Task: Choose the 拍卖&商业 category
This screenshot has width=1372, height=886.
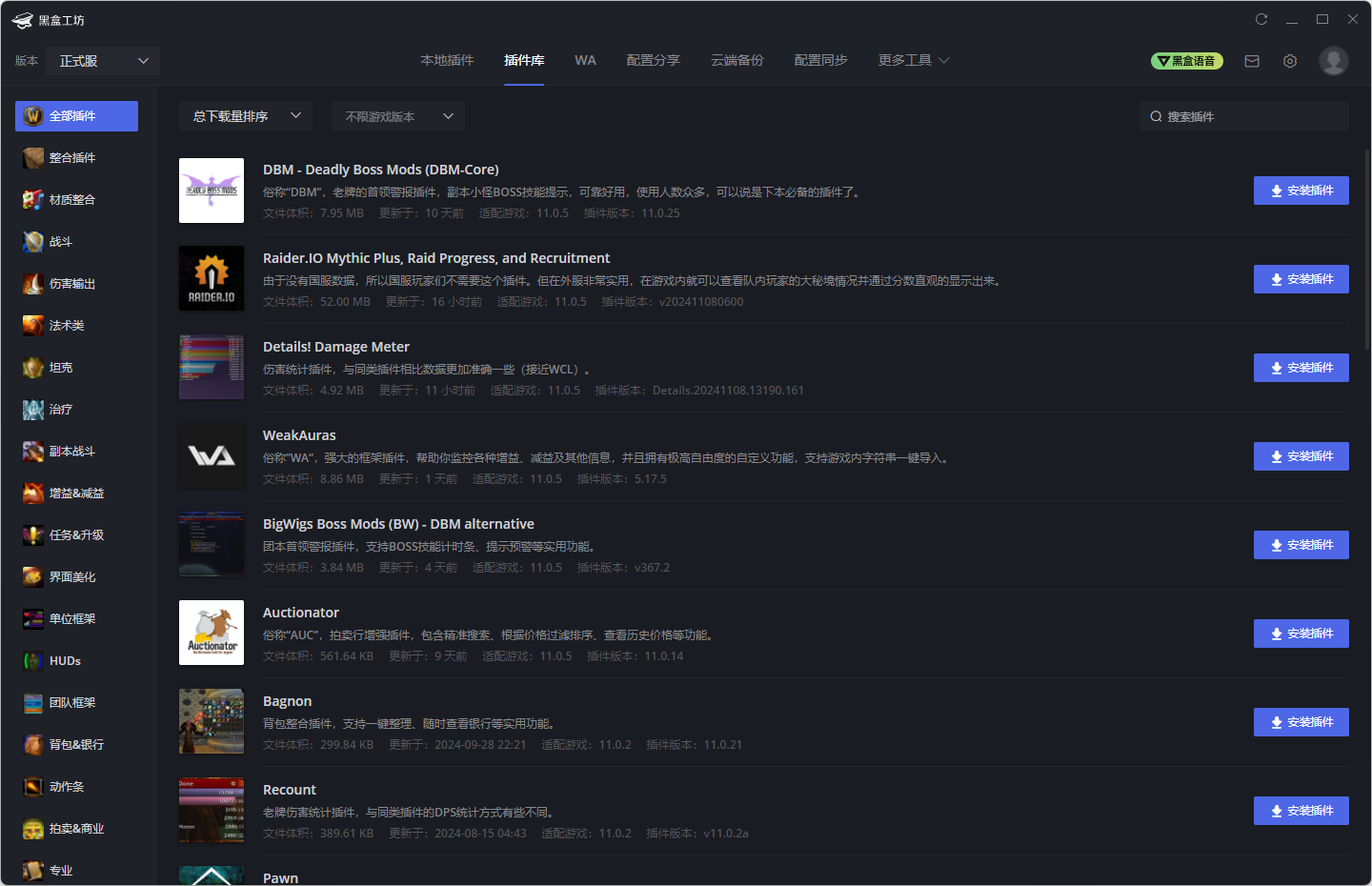Action: 76,829
